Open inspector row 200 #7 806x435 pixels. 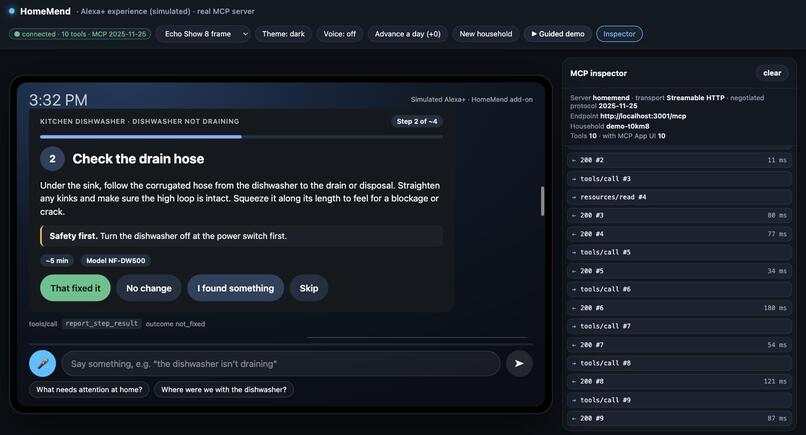pyautogui.click(x=679, y=345)
